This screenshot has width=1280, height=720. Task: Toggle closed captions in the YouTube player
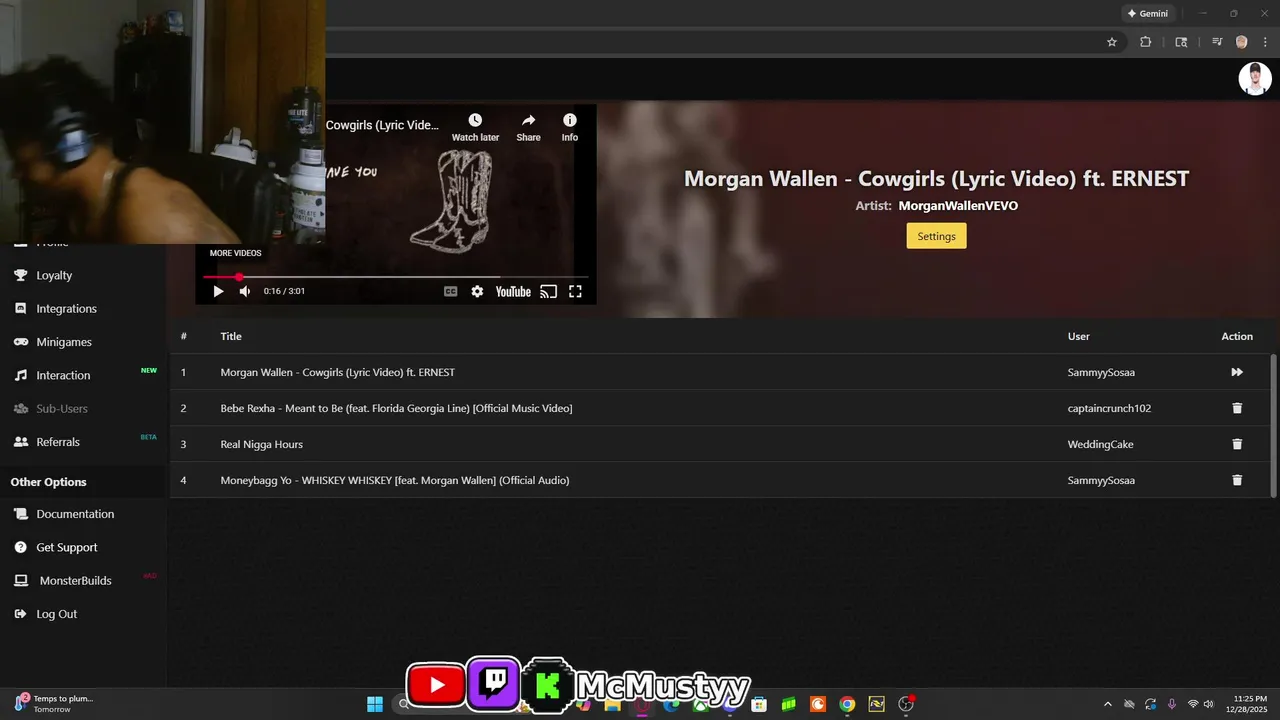pyautogui.click(x=451, y=291)
